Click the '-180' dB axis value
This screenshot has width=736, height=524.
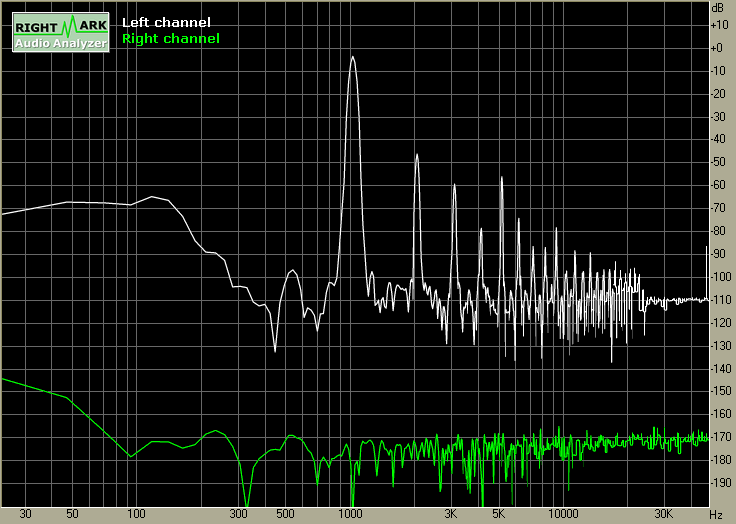pos(721,460)
